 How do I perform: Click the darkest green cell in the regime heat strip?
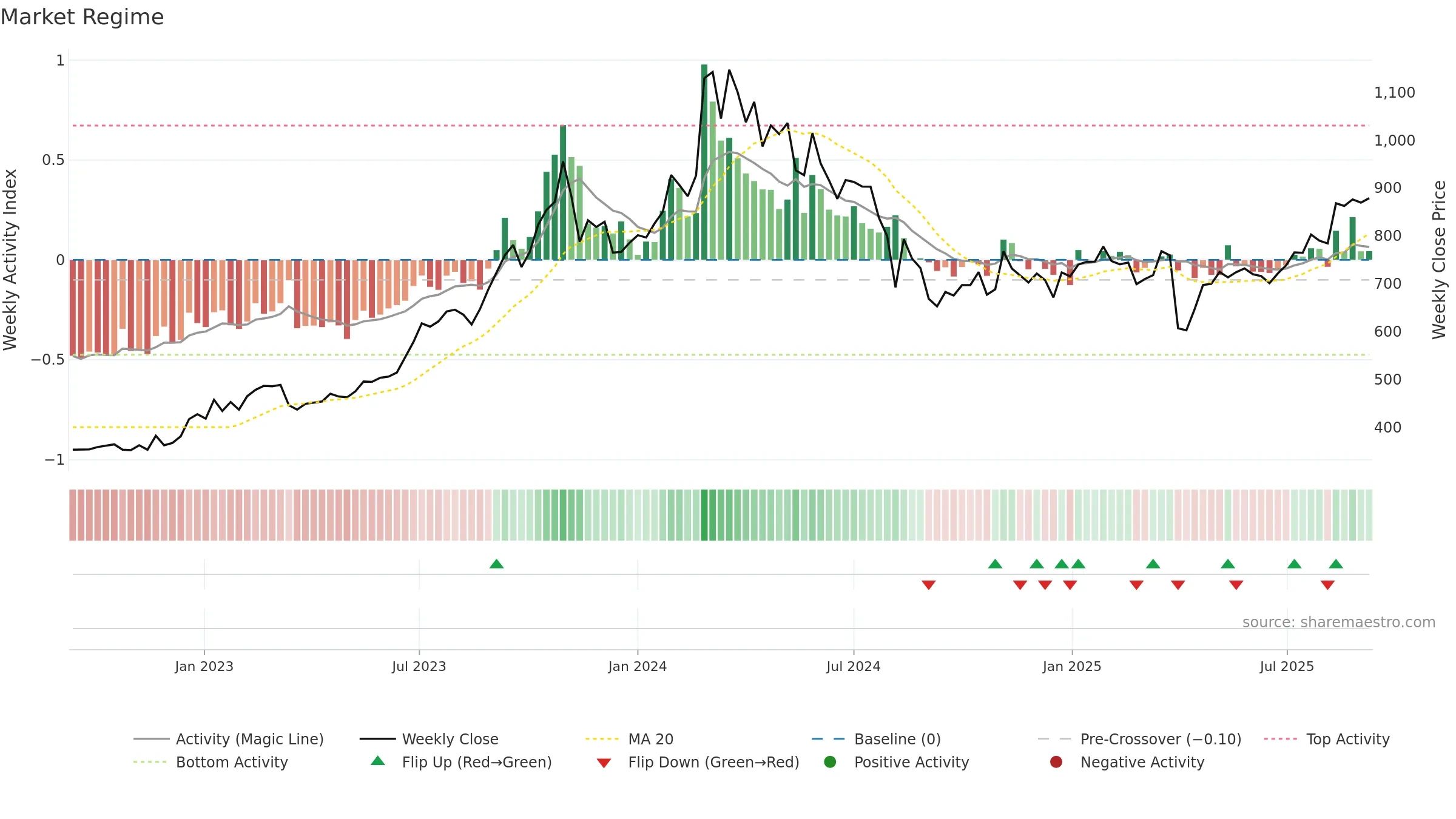pos(704,515)
